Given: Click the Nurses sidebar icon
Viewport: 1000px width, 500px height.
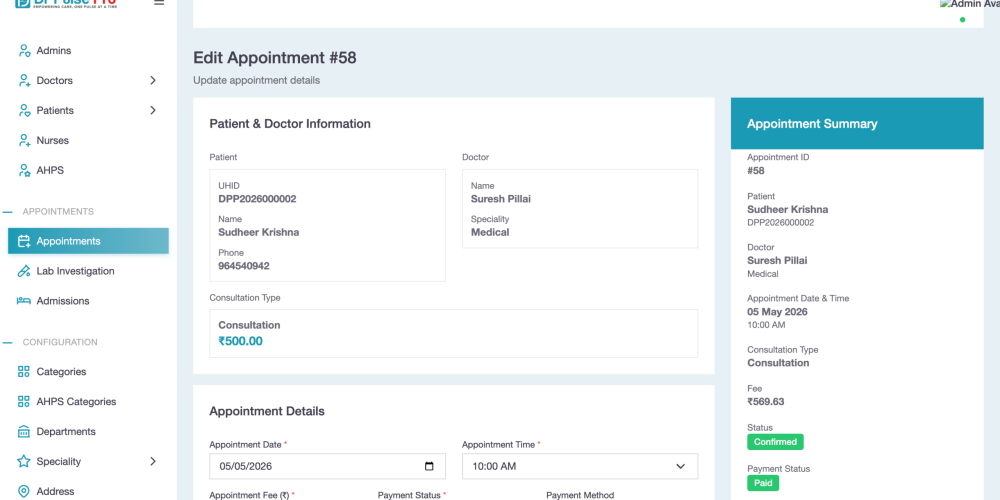Looking at the screenshot, I should tap(24, 140).
